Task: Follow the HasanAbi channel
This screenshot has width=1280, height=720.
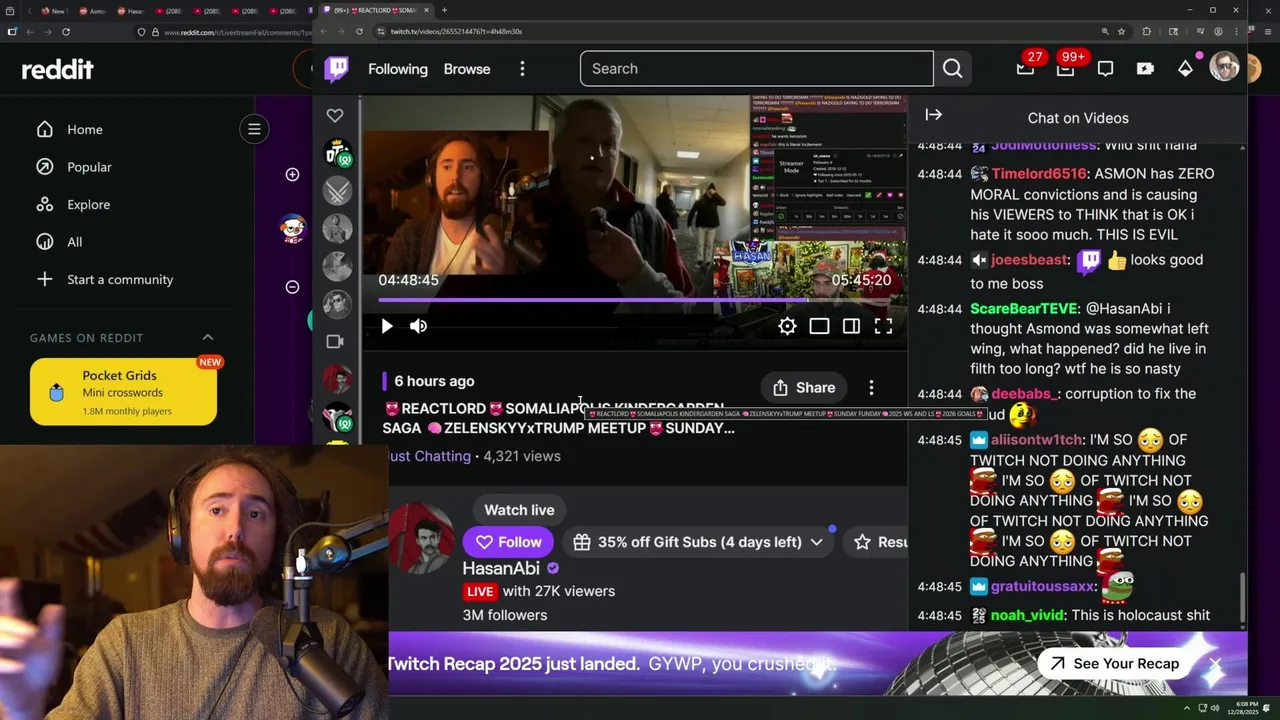Action: (x=508, y=542)
